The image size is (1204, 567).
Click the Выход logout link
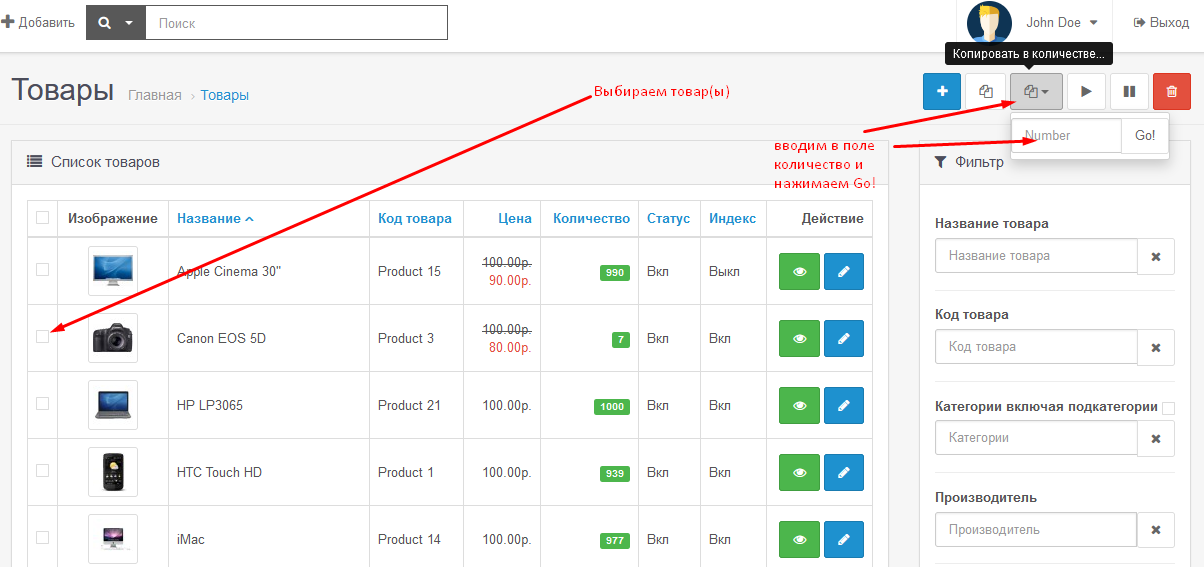pos(1160,22)
